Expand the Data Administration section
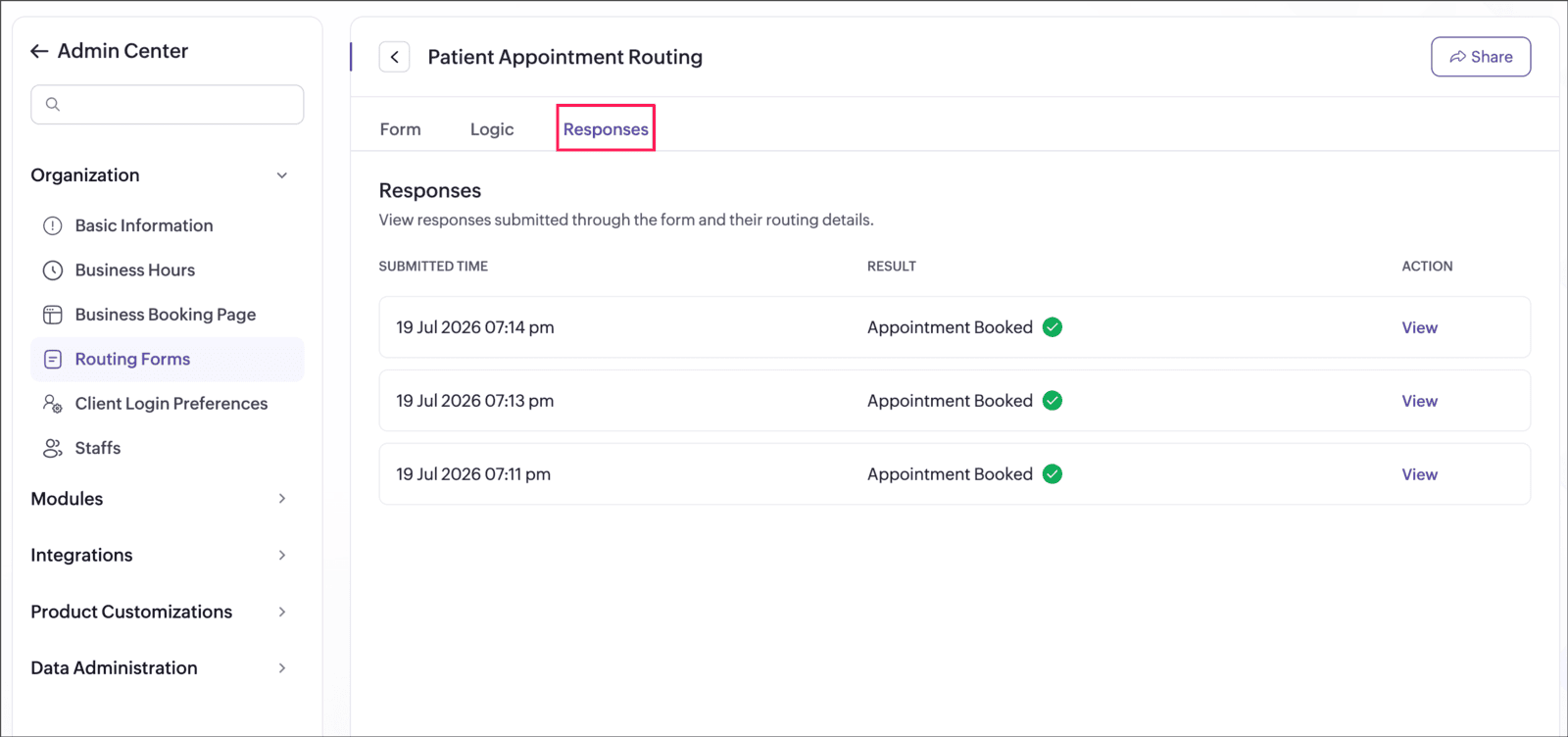 [282, 668]
